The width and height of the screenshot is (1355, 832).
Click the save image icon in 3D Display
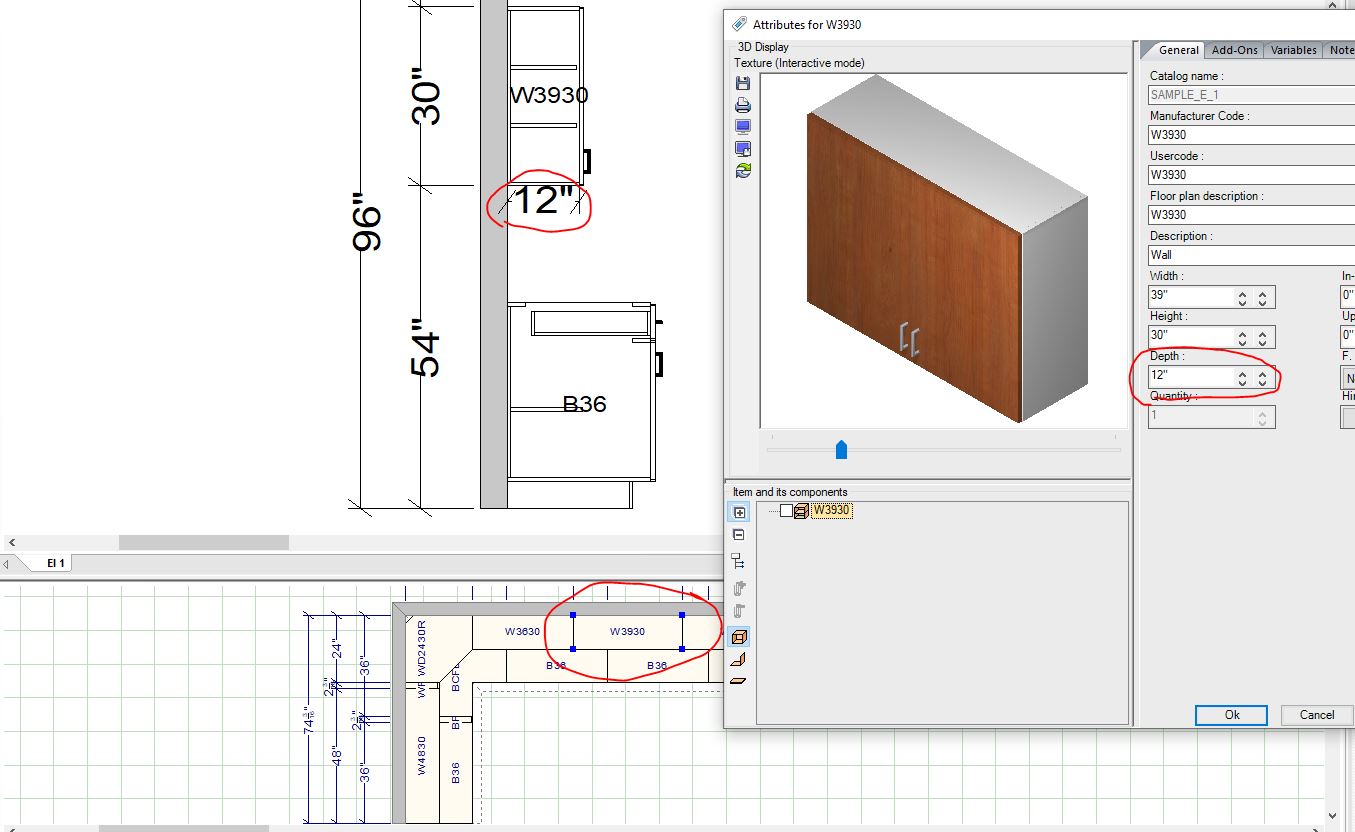(742, 83)
